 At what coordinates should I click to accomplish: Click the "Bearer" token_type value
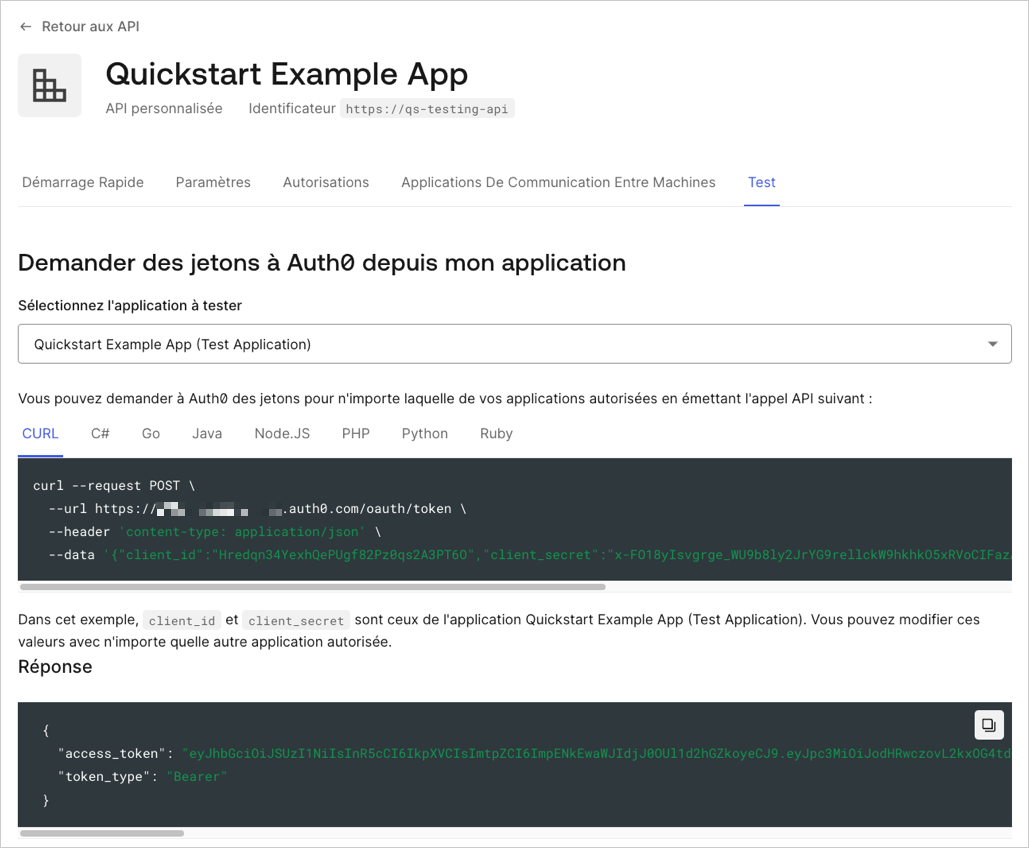pos(197,776)
